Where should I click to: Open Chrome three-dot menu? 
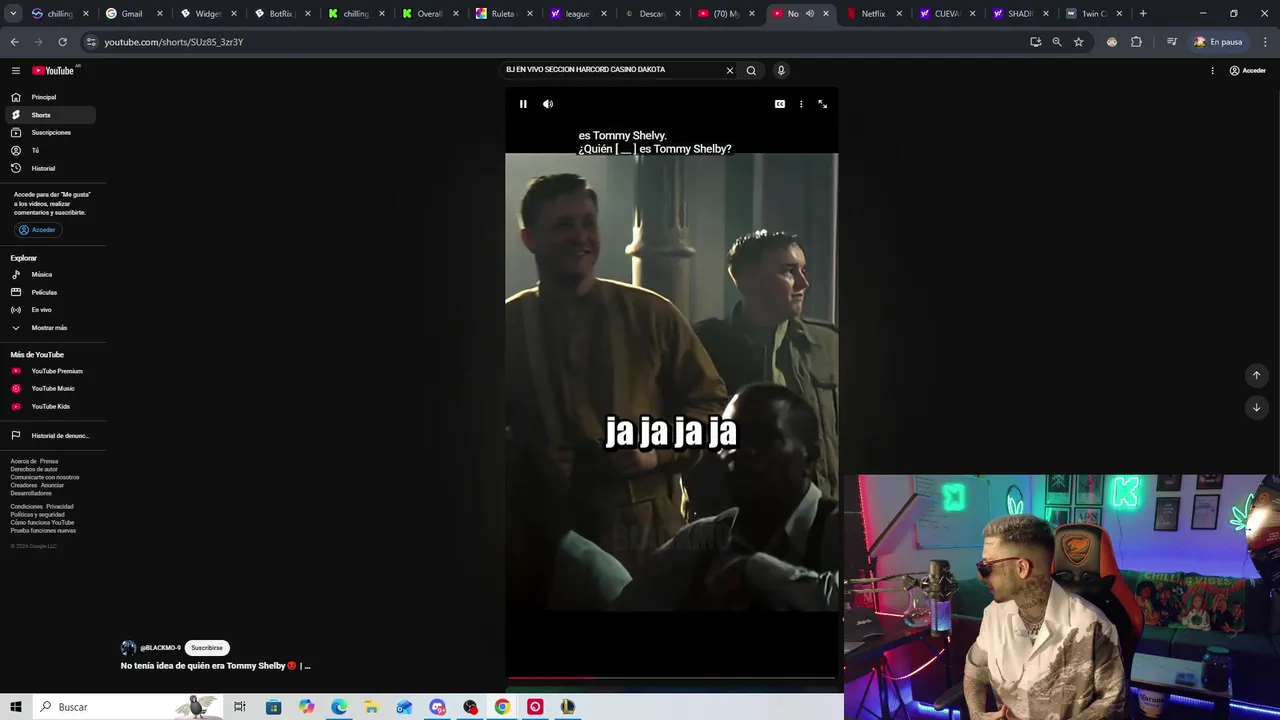coord(1266,42)
